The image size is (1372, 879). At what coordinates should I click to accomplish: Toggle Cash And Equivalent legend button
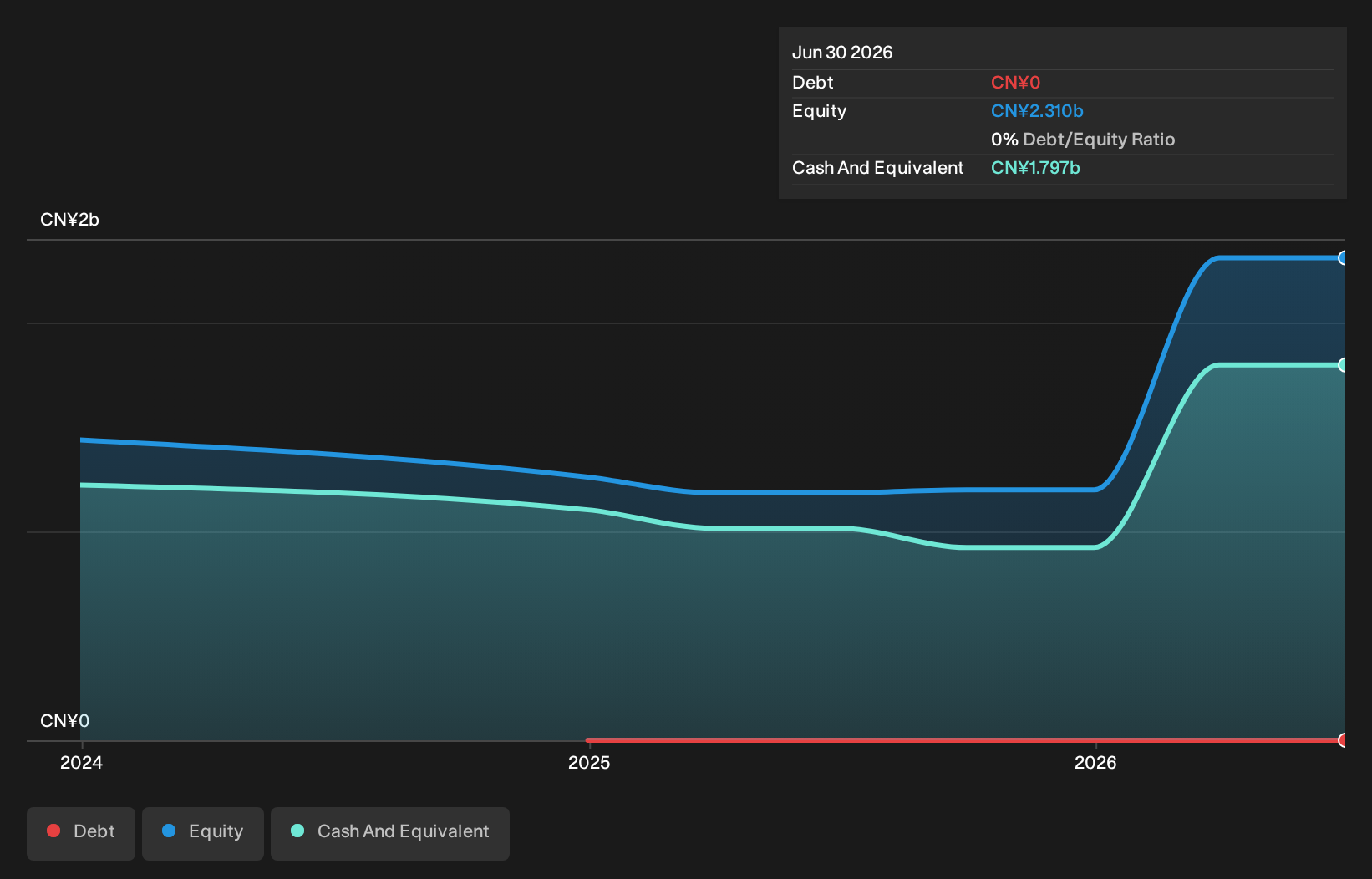point(390,833)
